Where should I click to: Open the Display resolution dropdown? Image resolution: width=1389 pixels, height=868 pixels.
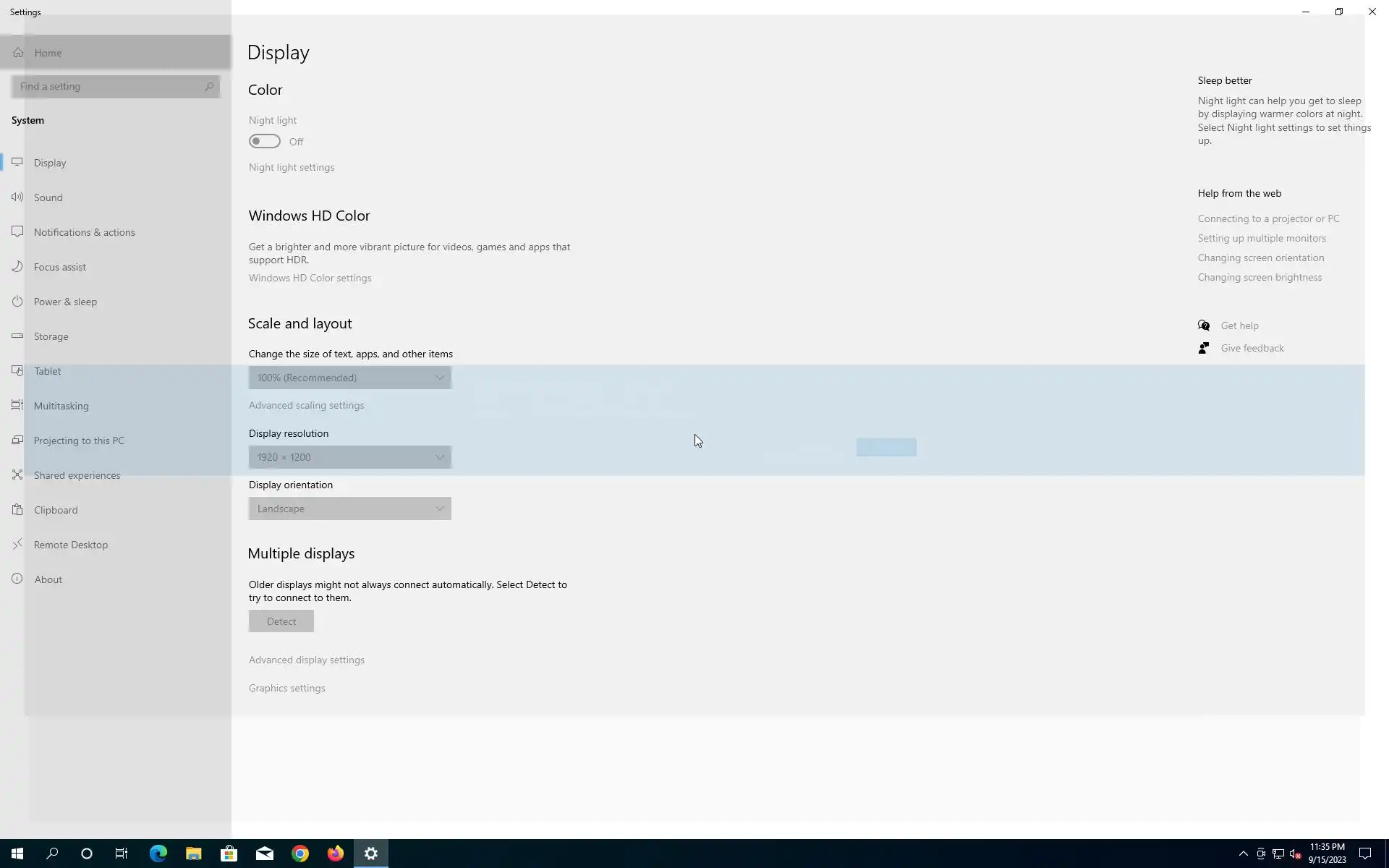coord(349,457)
